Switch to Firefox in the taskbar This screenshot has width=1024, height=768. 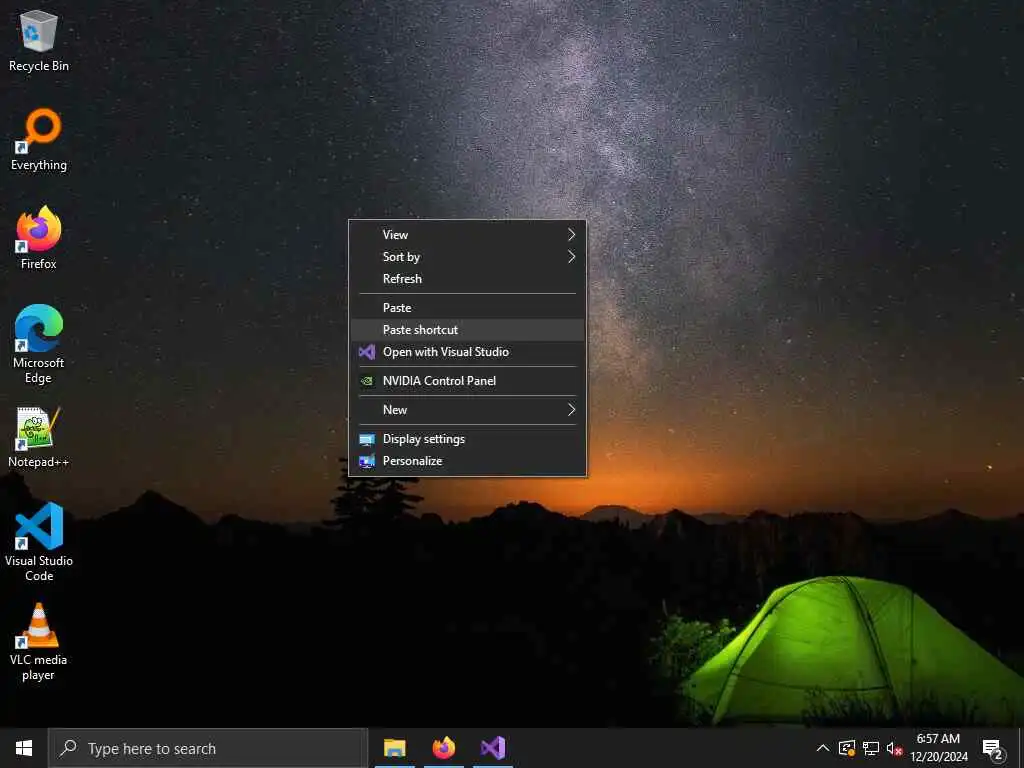[x=443, y=748]
